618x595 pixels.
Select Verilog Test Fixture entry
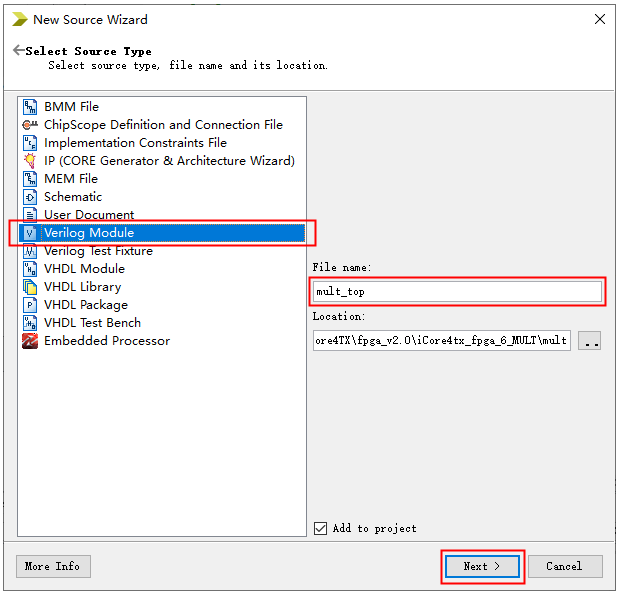(97, 251)
